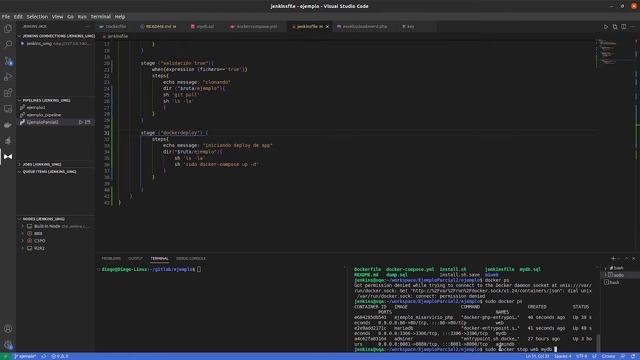
Task: Run the jenkinsfile with the play icon
Action: point(606,27)
